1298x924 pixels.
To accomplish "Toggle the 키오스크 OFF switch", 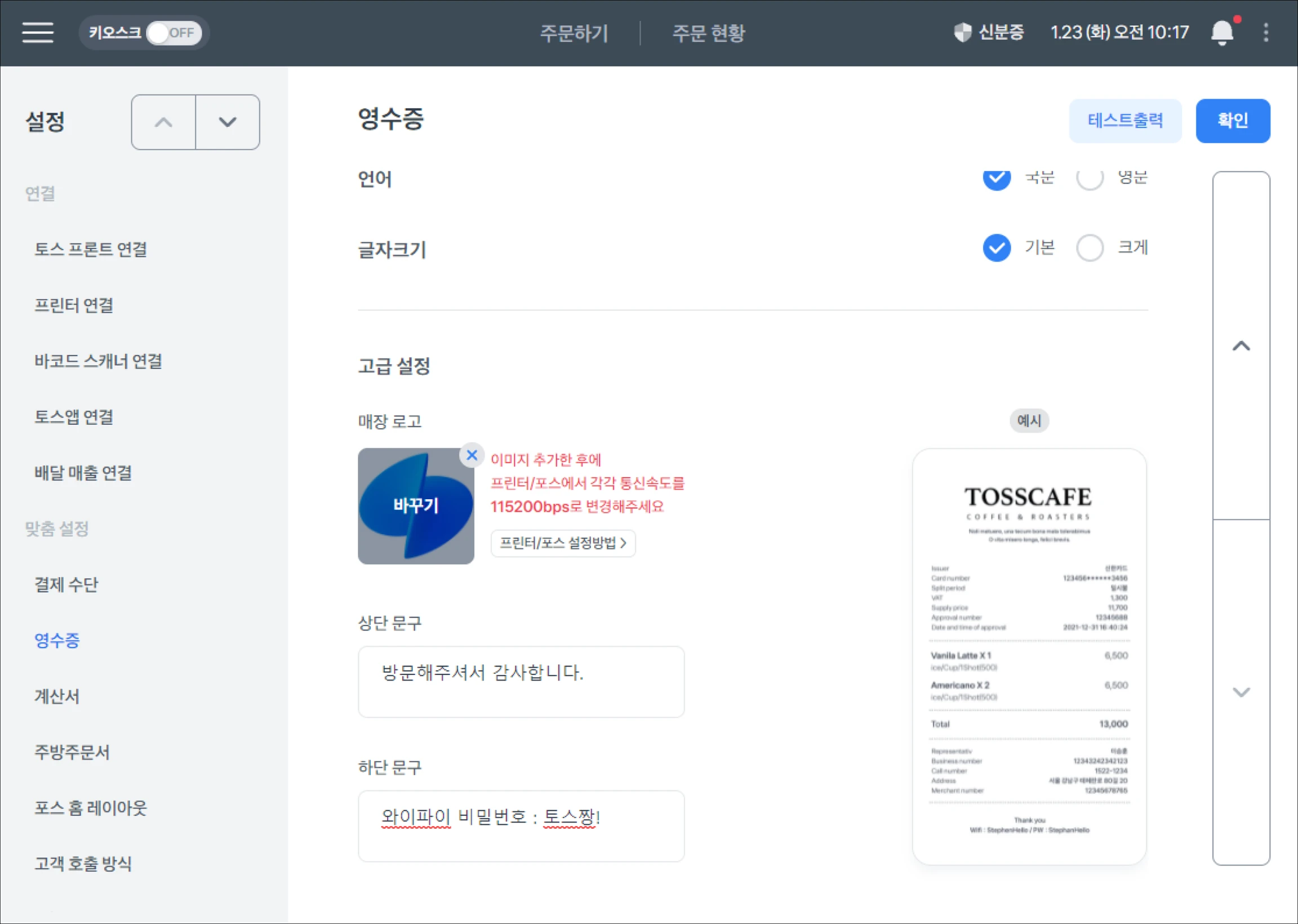I will click(174, 33).
